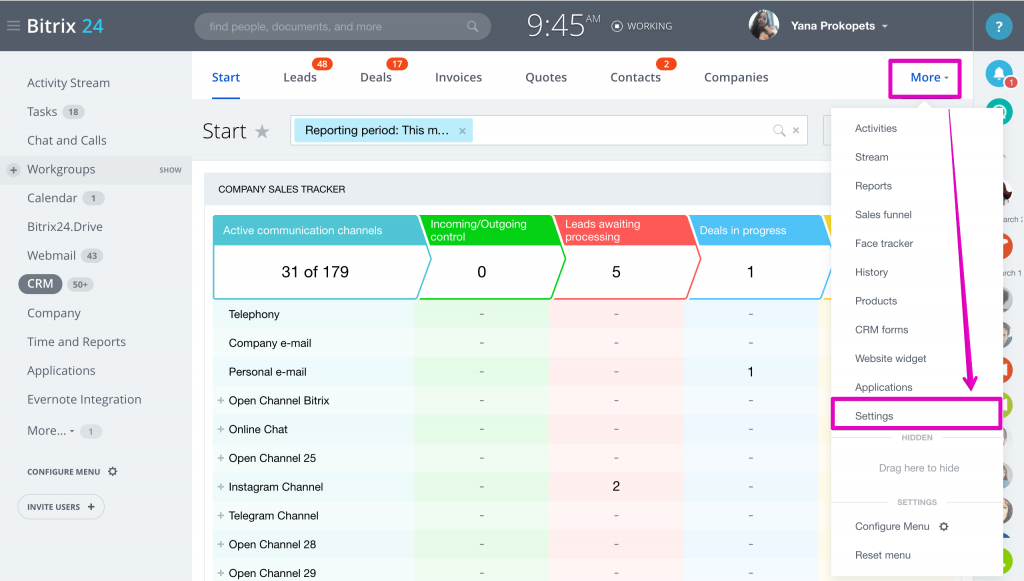The image size is (1024, 581).
Task: Open the Leads tab
Action: point(300,77)
